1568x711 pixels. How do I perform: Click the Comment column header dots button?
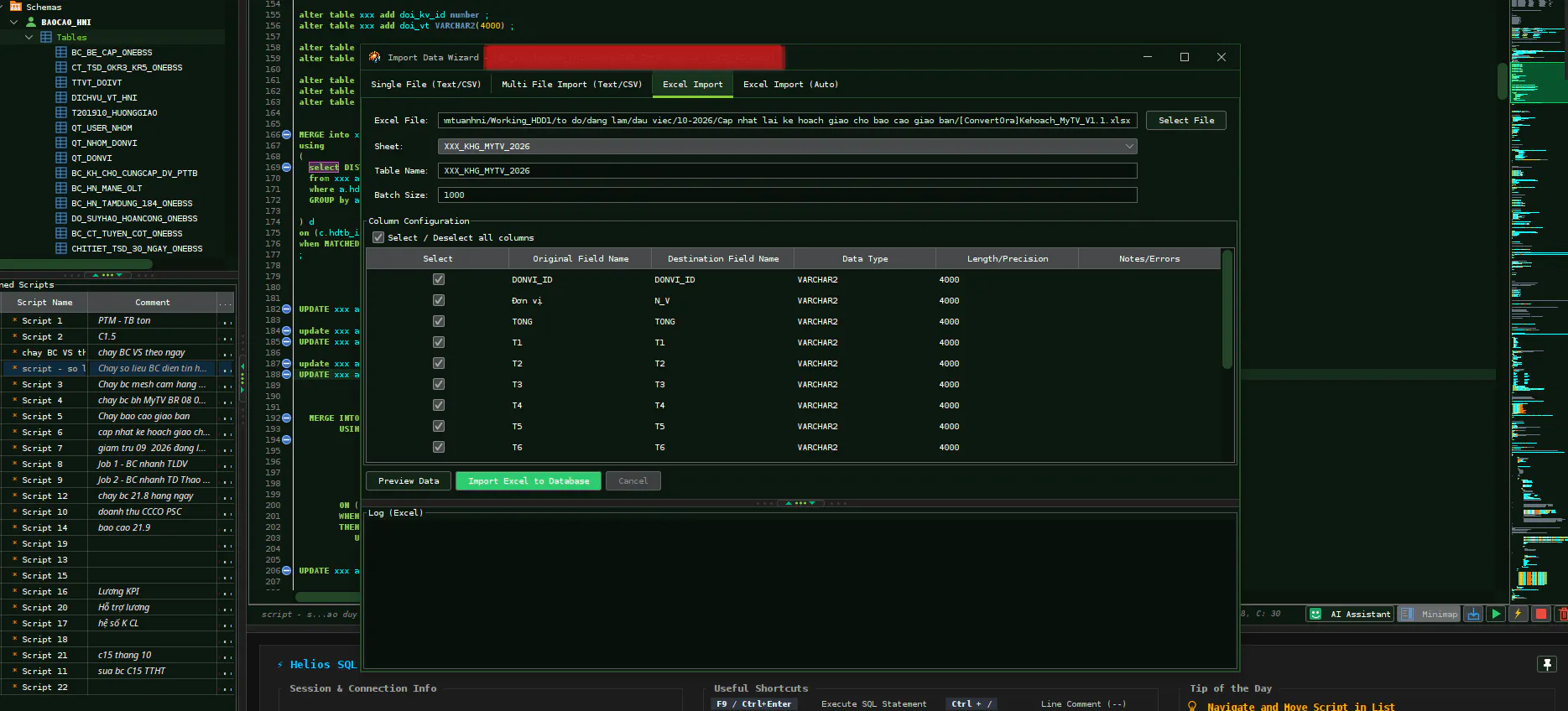click(226, 303)
